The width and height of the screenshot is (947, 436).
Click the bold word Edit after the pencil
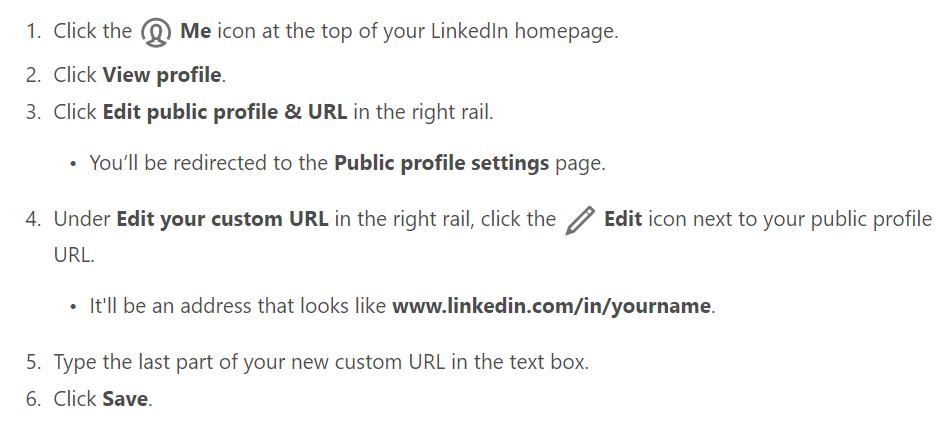623,219
